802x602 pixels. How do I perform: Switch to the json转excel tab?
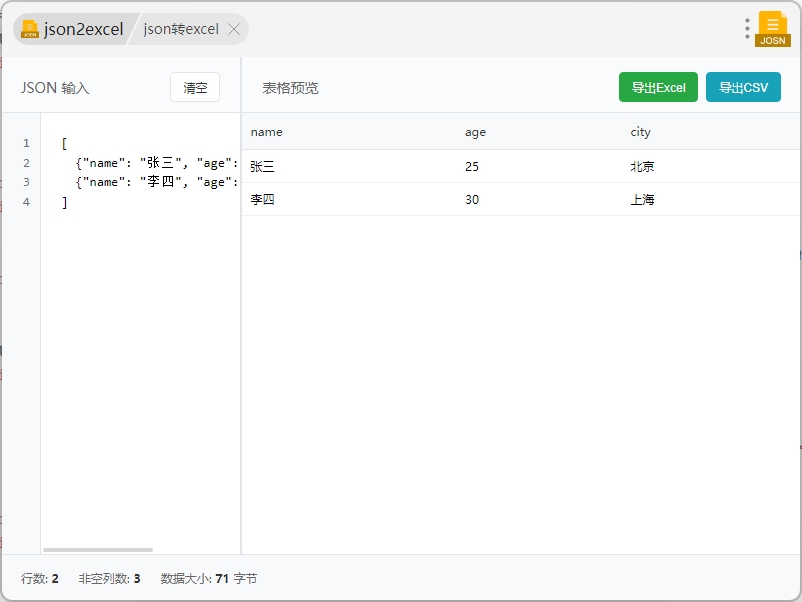181,29
